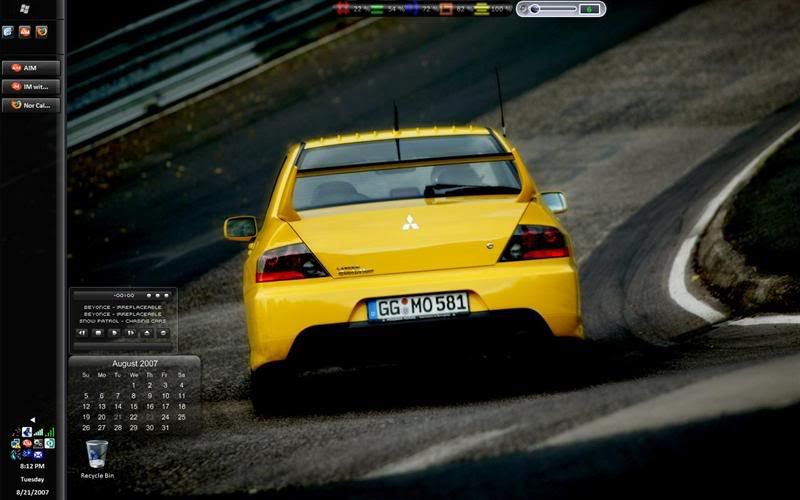
Task: Launch Internet Explorer quick launch icon
Action: tap(8, 32)
